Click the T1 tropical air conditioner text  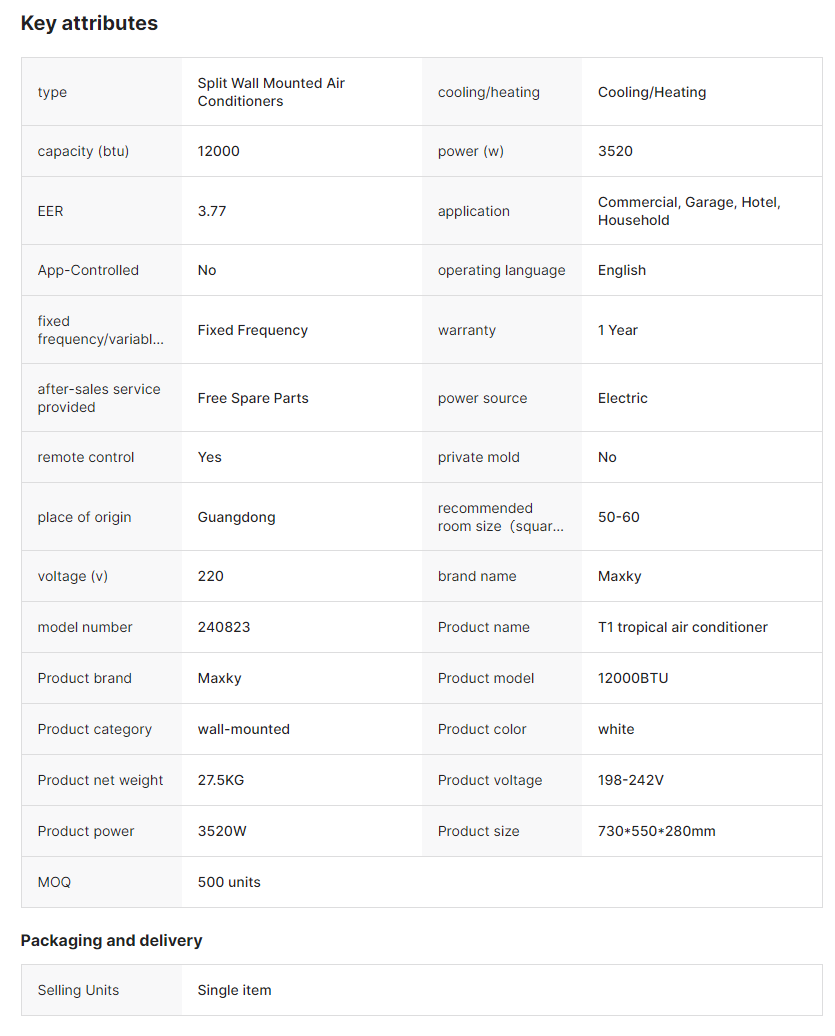click(x=683, y=627)
